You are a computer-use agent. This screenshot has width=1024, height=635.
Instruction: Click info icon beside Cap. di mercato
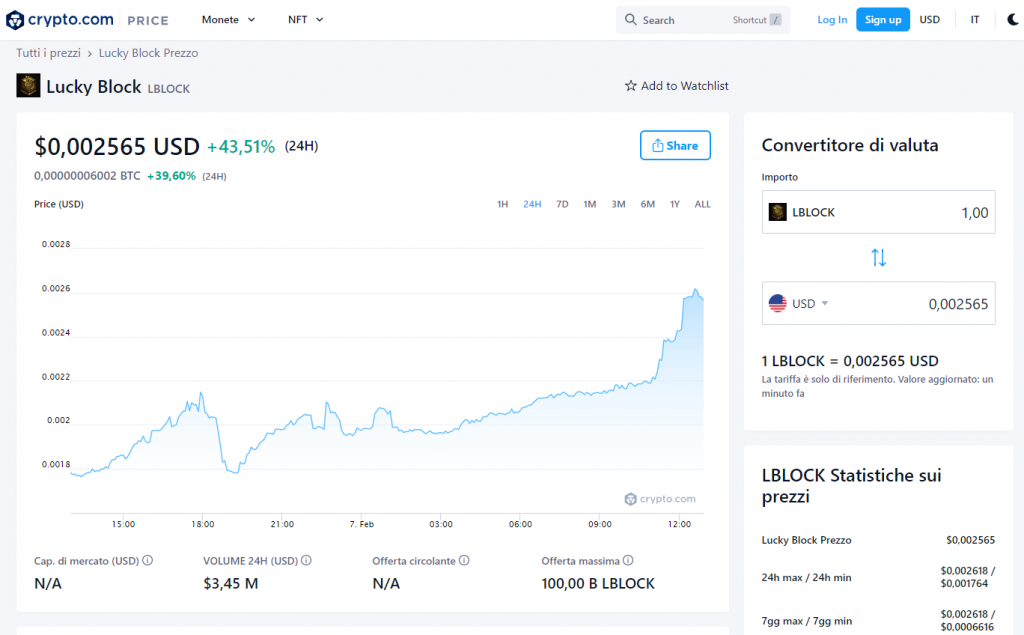pyautogui.click(x=148, y=560)
